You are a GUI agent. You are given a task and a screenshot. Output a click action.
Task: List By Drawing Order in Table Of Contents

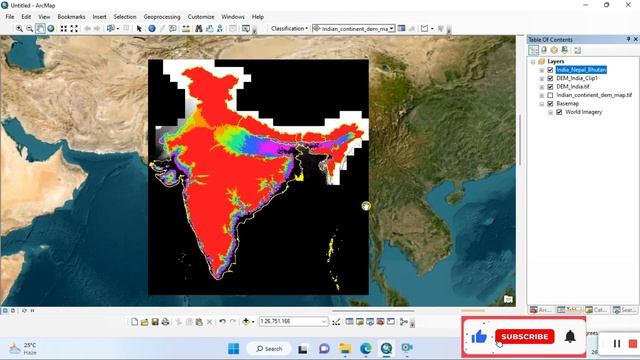click(x=533, y=50)
